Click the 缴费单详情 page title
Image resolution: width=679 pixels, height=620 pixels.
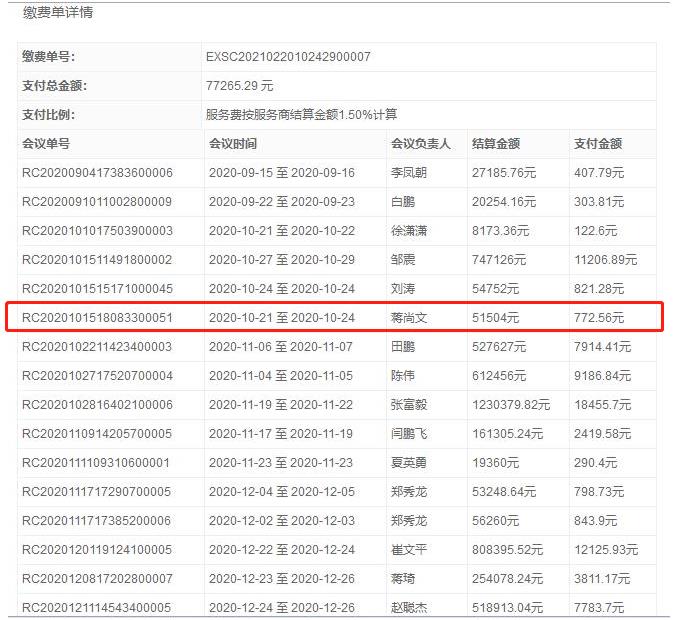tap(59, 13)
